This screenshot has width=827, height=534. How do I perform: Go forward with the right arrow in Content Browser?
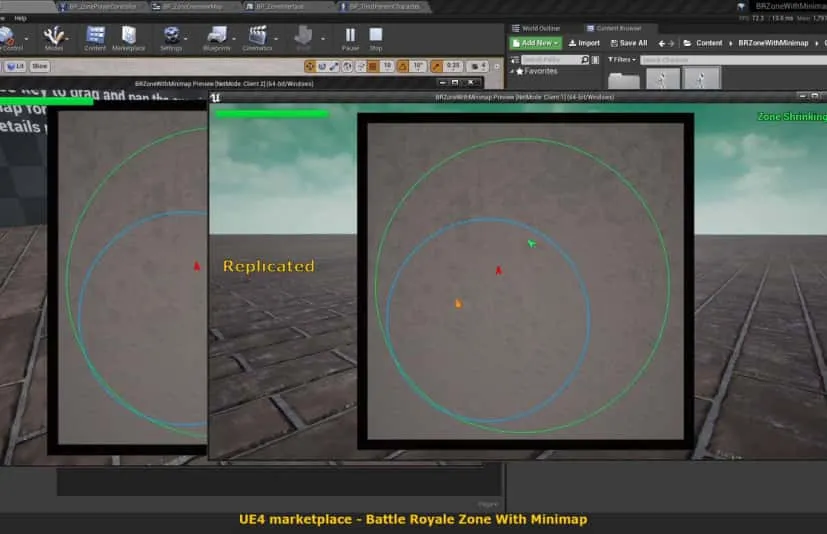click(671, 43)
